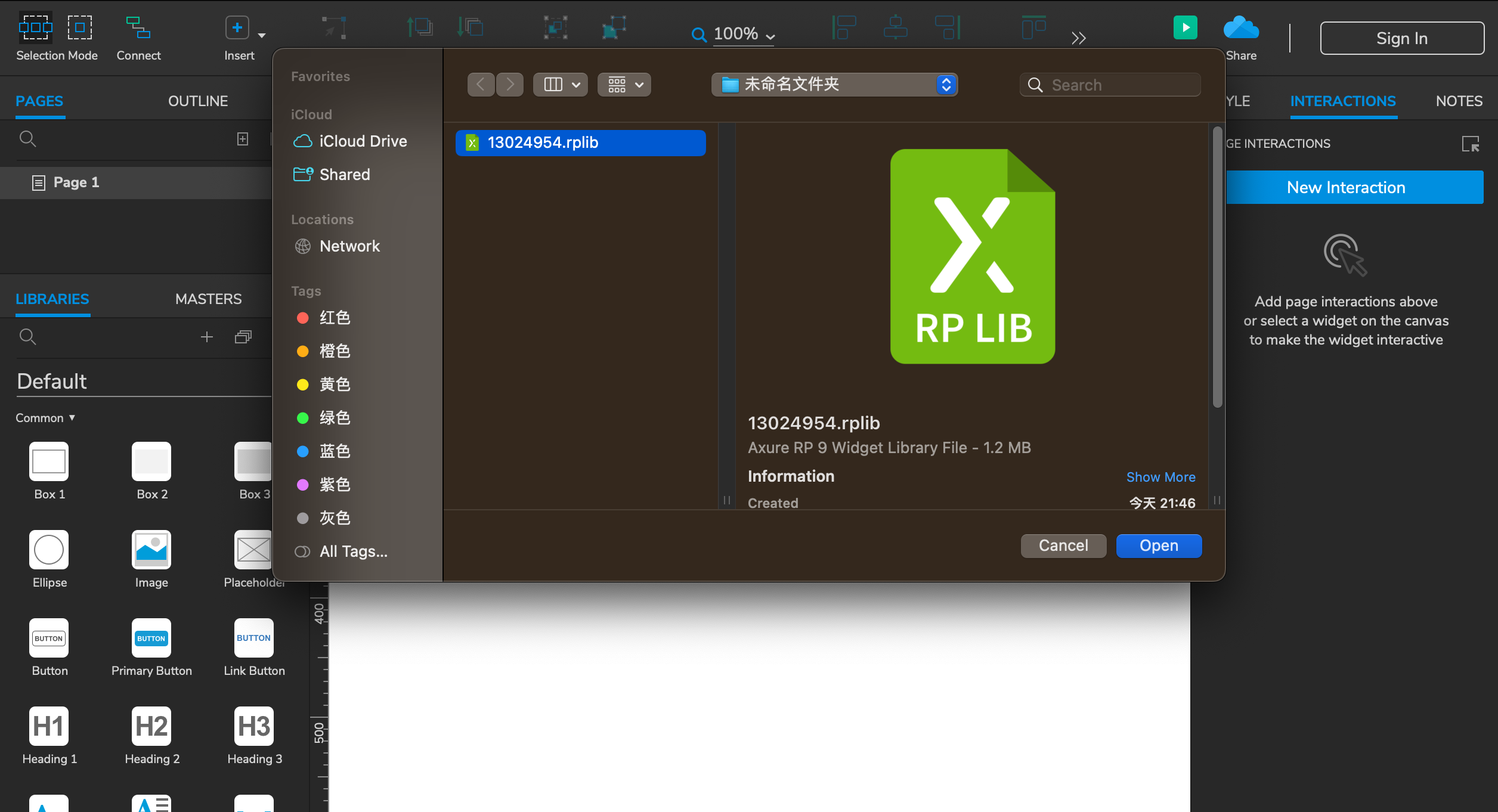Activate intersected Selection Mode icon
This screenshot has width=1498, height=812.
[x=35, y=27]
